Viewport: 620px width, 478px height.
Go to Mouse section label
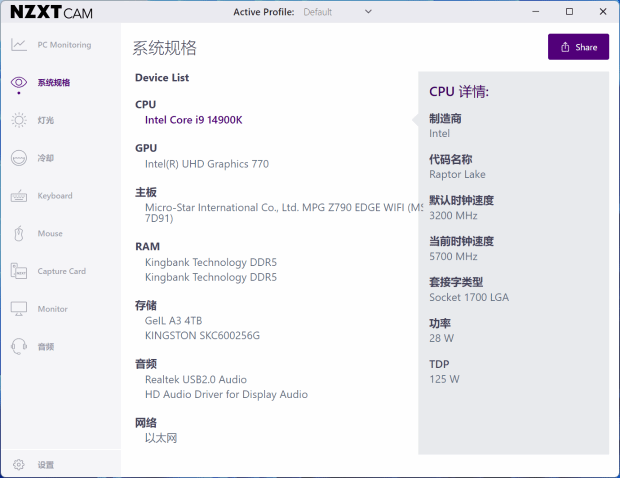click(50, 233)
